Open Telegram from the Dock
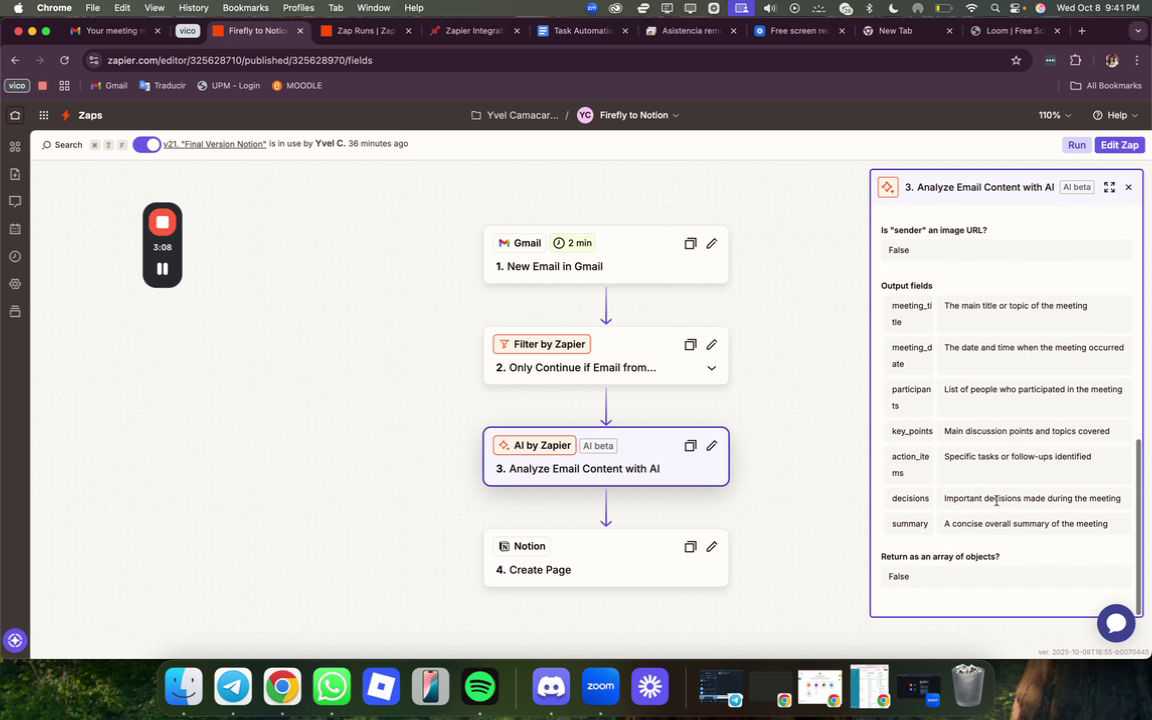This screenshot has height=720, width=1152. (234, 687)
